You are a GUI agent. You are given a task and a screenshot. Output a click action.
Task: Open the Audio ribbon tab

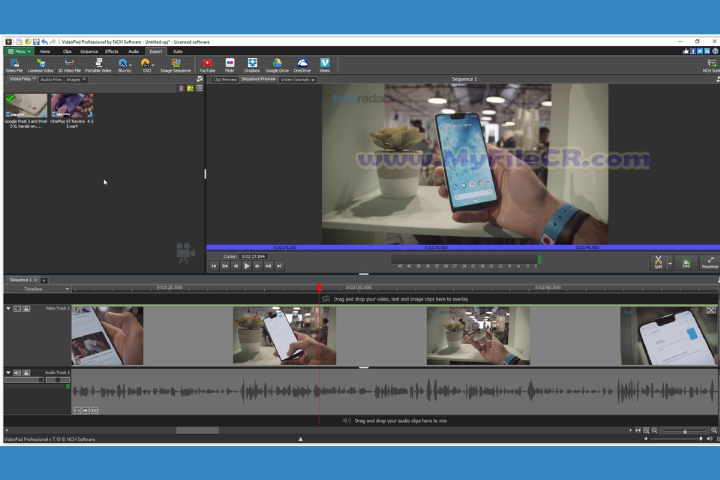pyautogui.click(x=134, y=51)
